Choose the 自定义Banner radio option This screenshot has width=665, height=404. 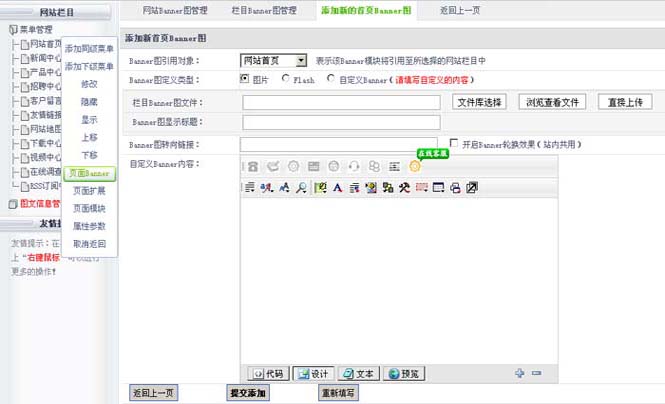tap(331, 79)
